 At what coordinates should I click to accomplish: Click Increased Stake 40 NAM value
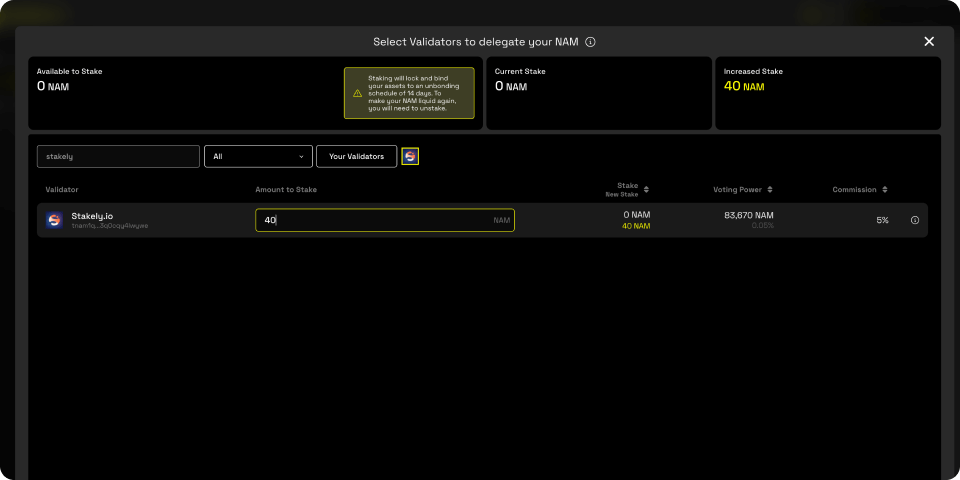tap(744, 86)
